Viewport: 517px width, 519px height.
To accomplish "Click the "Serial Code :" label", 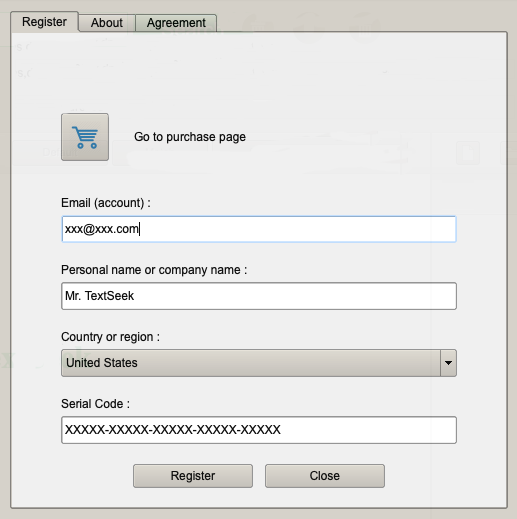I will click(95, 404).
